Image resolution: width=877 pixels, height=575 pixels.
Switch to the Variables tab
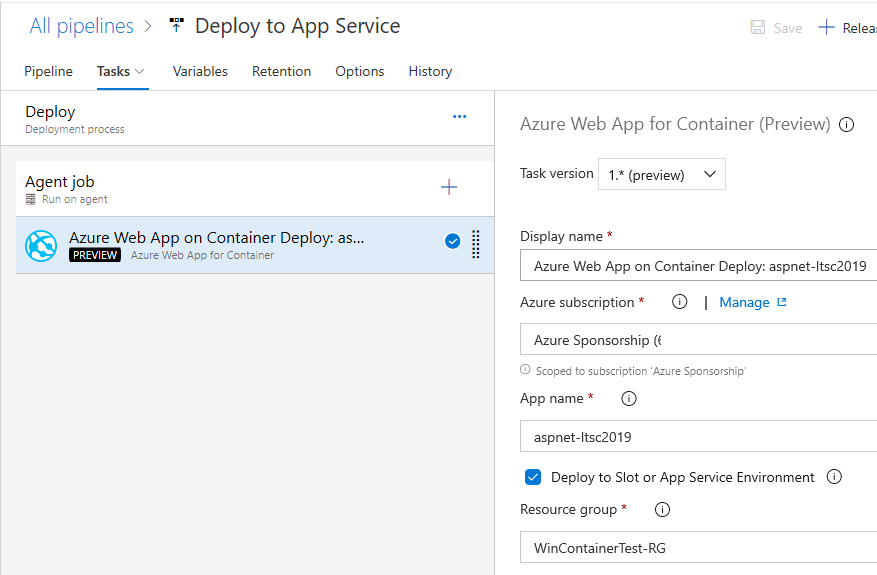(x=200, y=71)
